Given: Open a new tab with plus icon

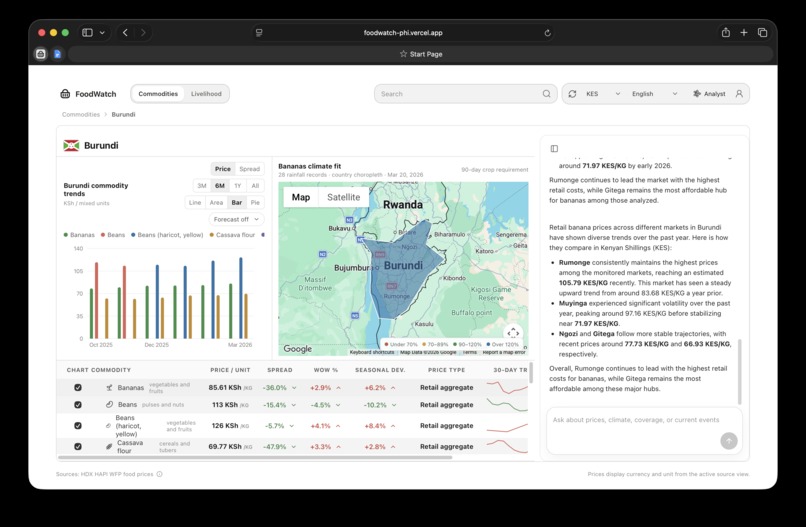Looking at the screenshot, I should 744,32.
